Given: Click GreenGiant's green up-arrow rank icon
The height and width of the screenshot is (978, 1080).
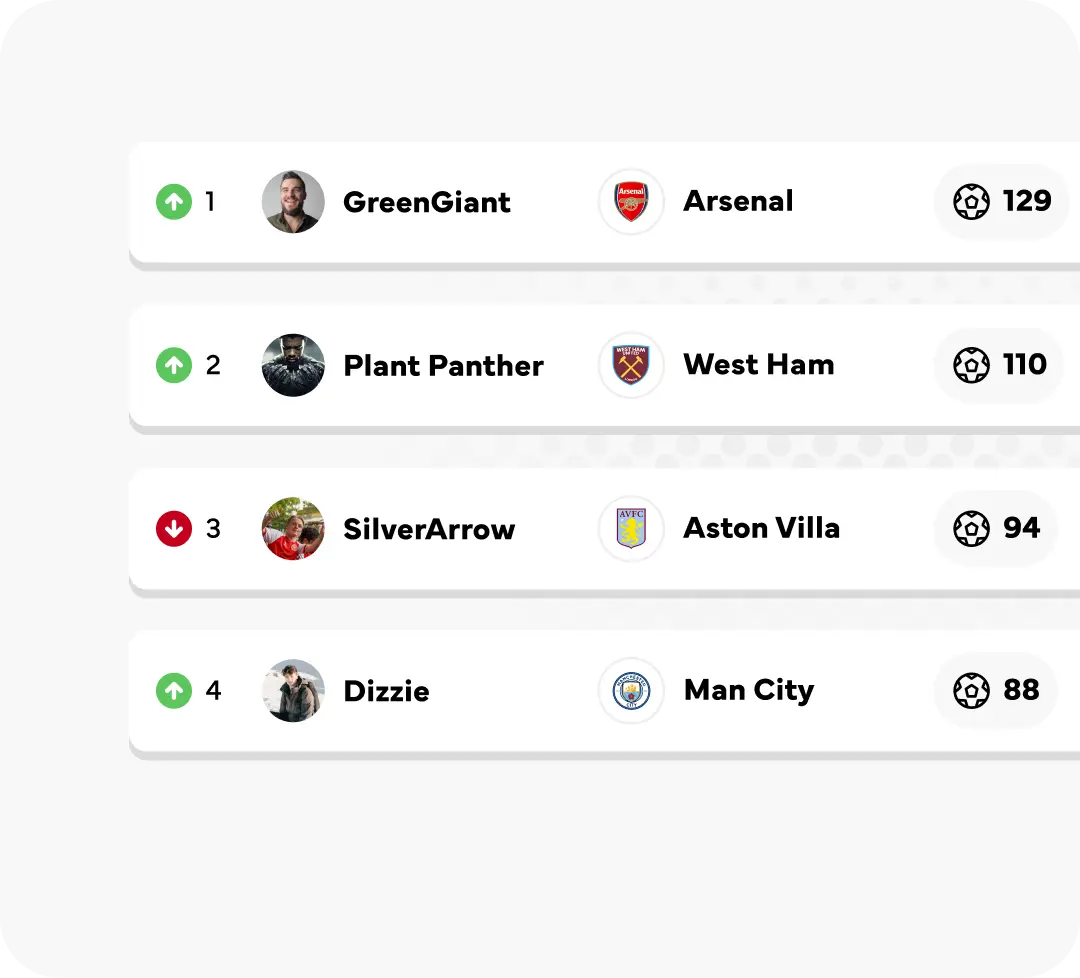Looking at the screenshot, I should pos(174,202).
